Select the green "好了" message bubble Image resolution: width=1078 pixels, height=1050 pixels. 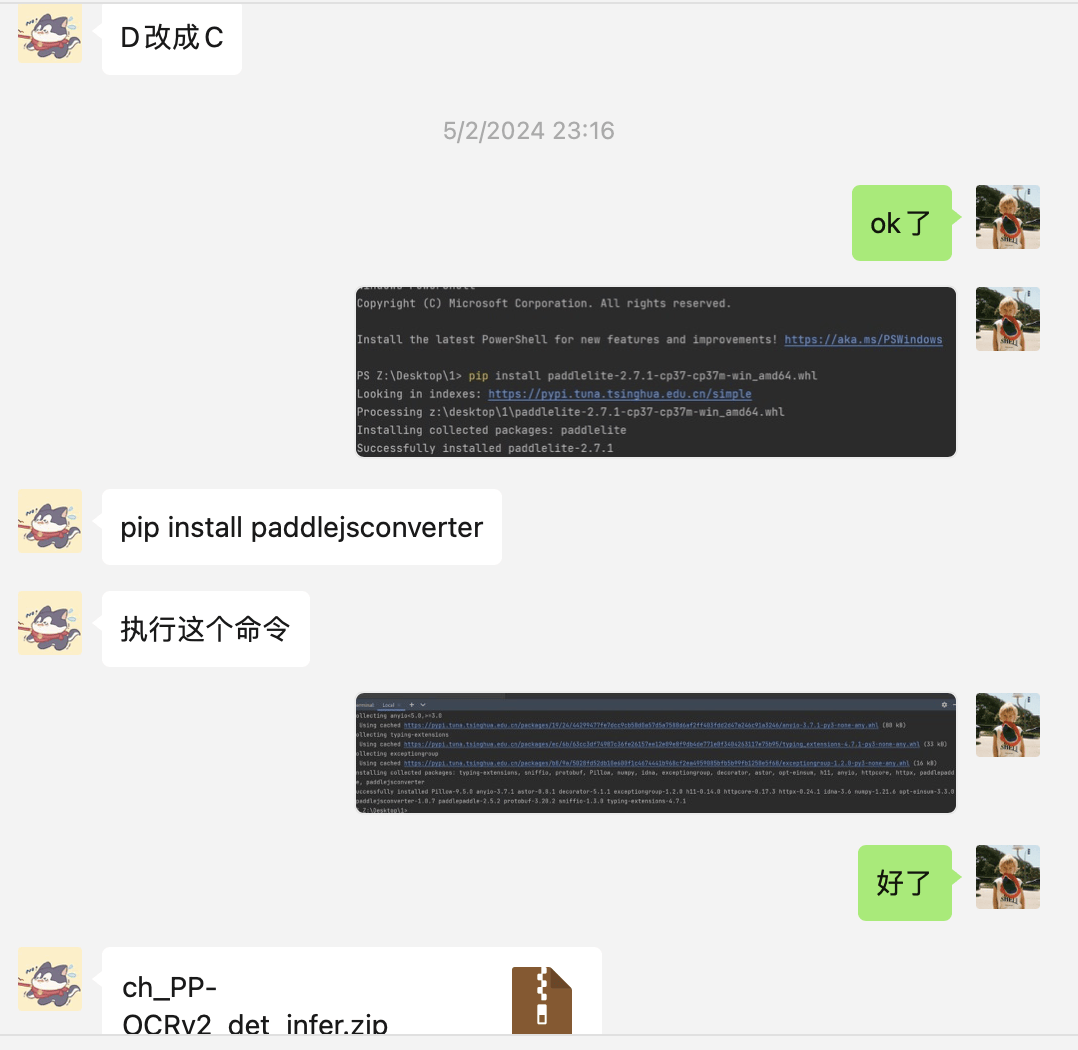[x=905, y=883]
